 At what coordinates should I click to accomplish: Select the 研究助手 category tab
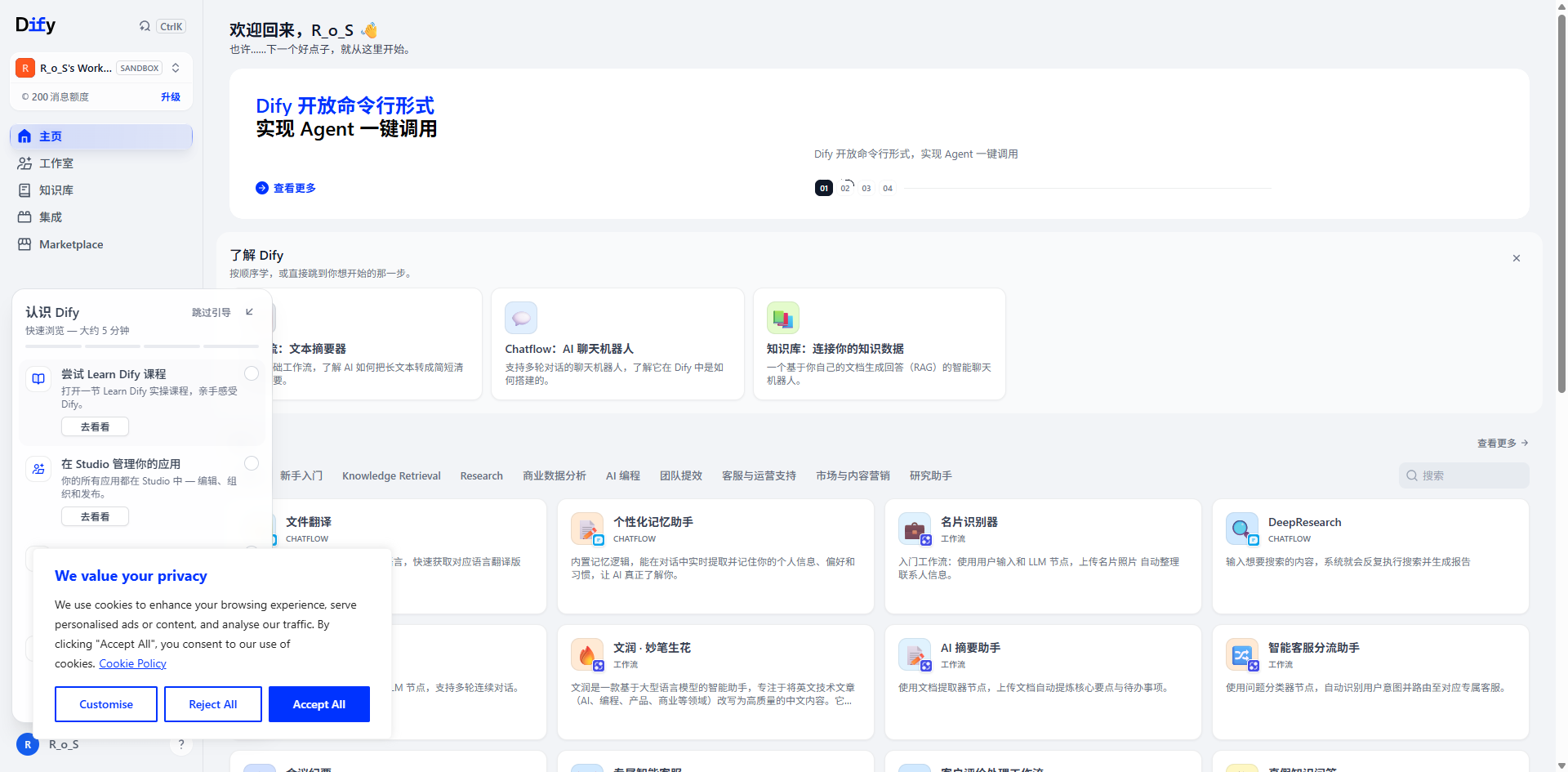click(x=931, y=475)
